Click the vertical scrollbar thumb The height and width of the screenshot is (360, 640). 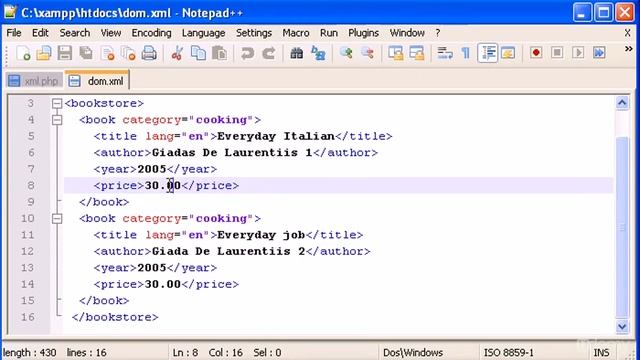click(622, 227)
